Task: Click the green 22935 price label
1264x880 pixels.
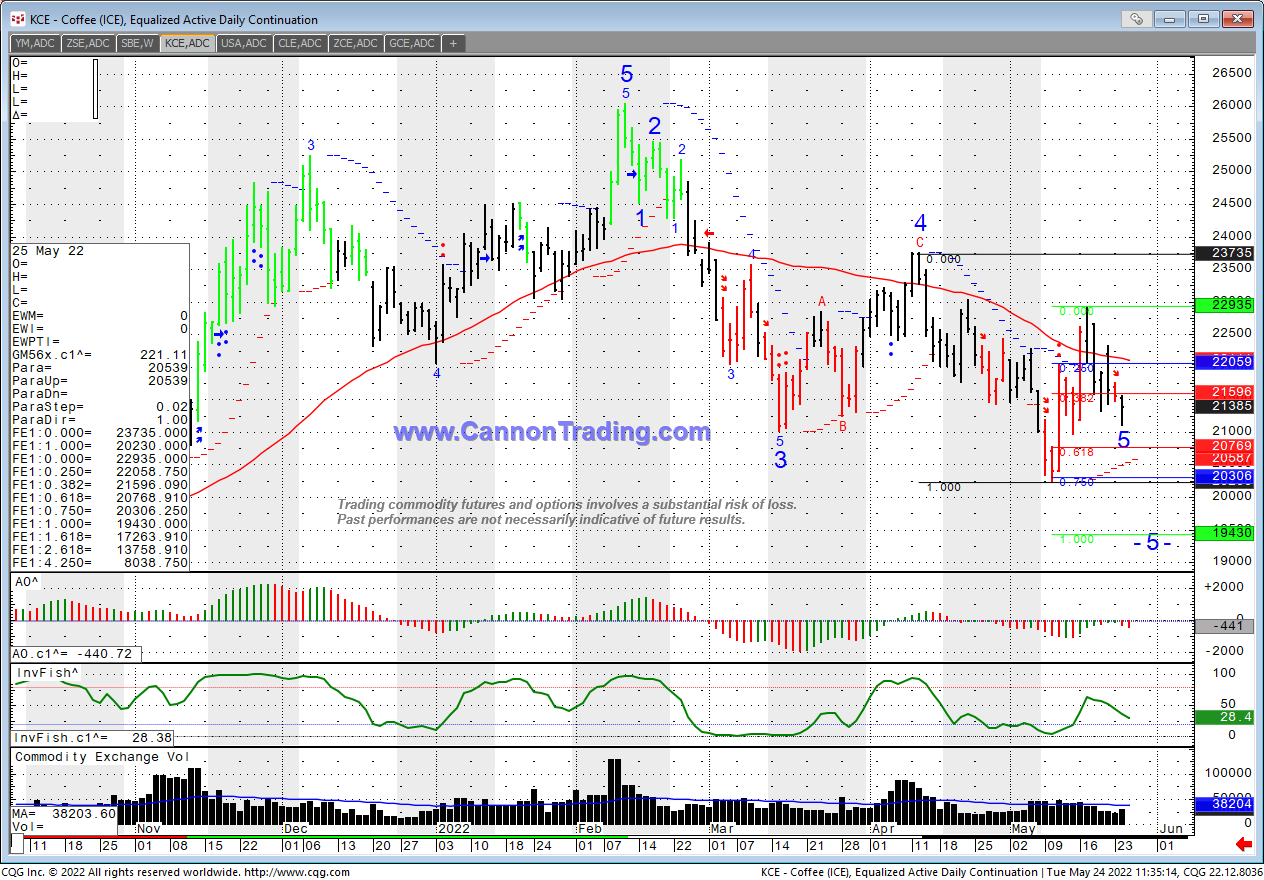Action: coord(1223,305)
